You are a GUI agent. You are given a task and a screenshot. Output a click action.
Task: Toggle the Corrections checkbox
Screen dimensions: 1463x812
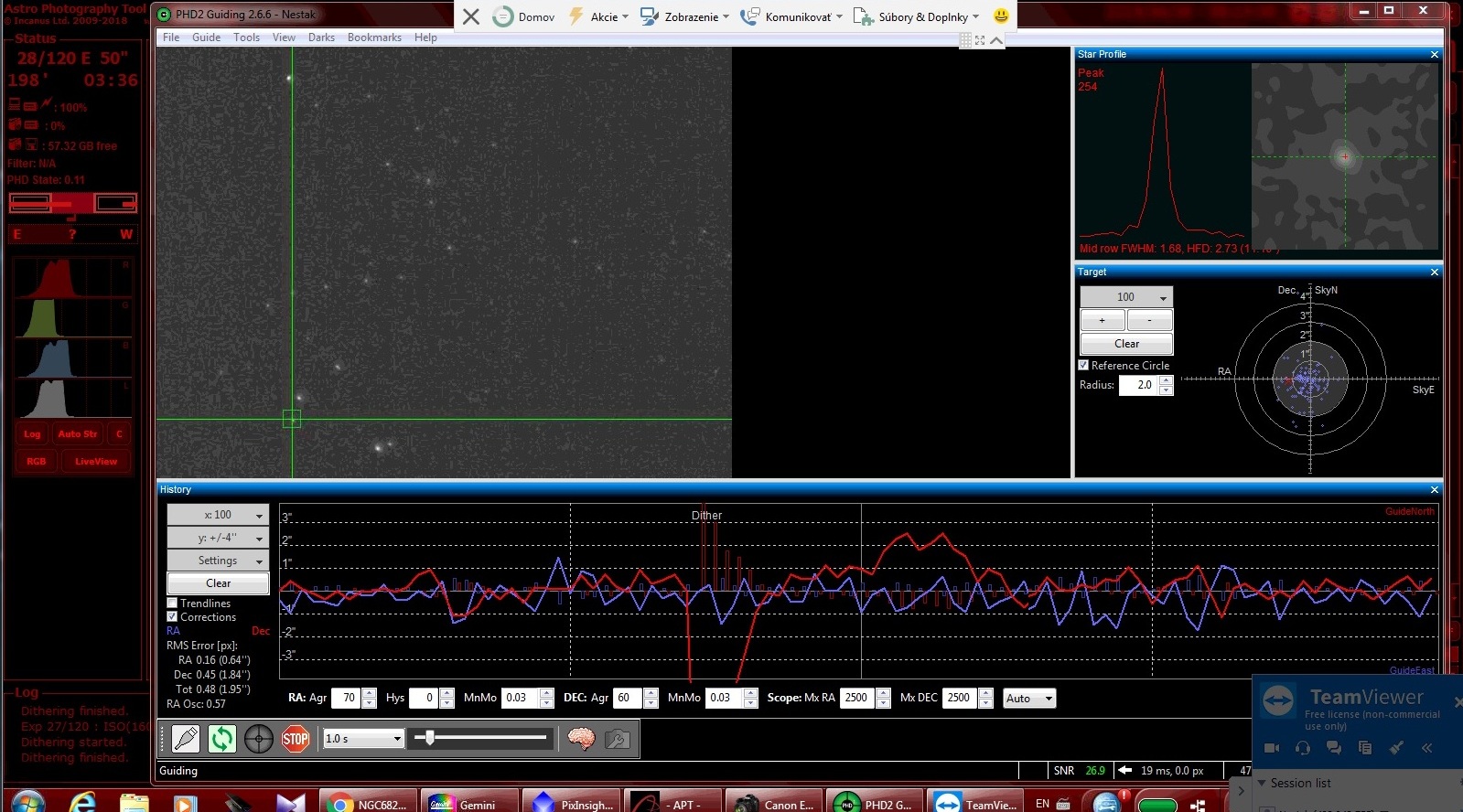tap(172, 617)
